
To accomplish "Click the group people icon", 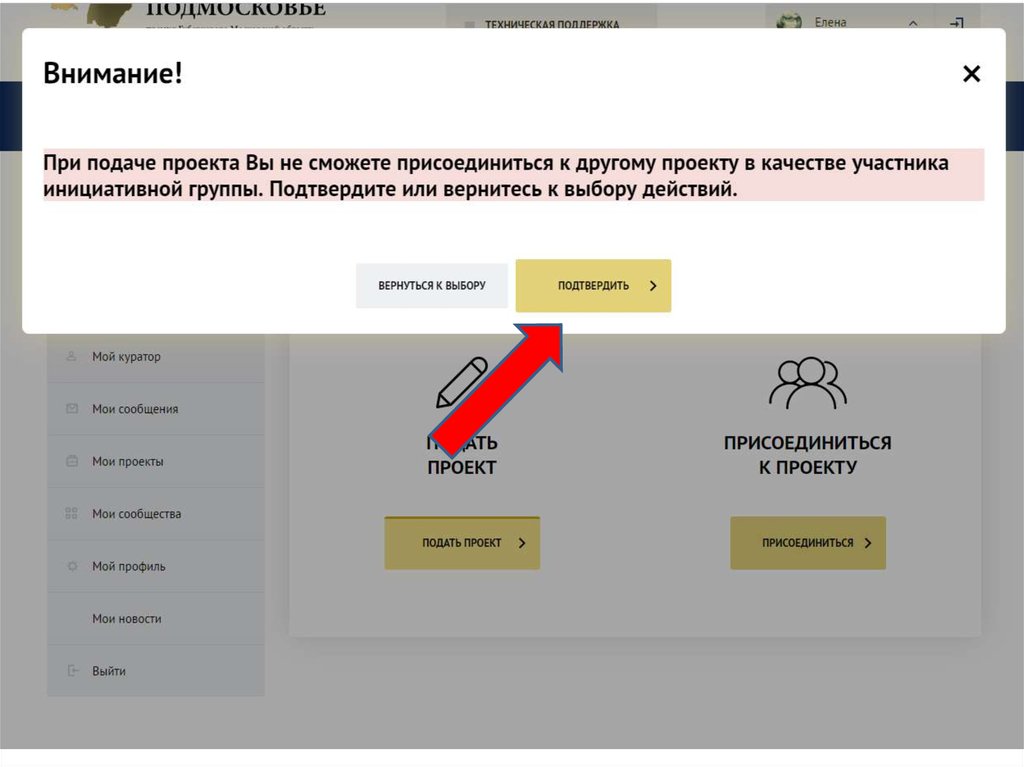I will tap(808, 383).
